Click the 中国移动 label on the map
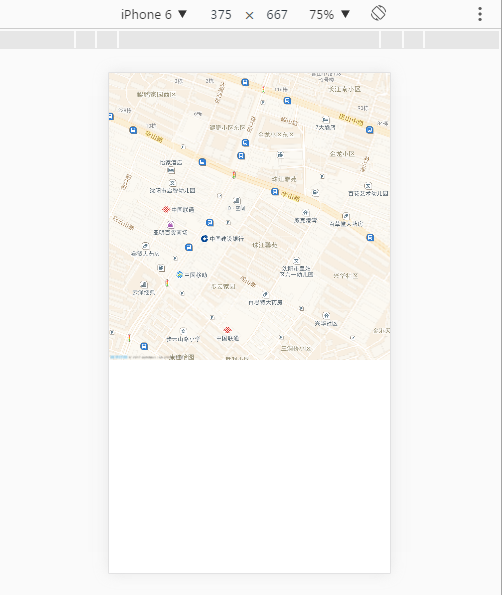Viewport: 502px width, 595px height. click(x=196, y=275)
